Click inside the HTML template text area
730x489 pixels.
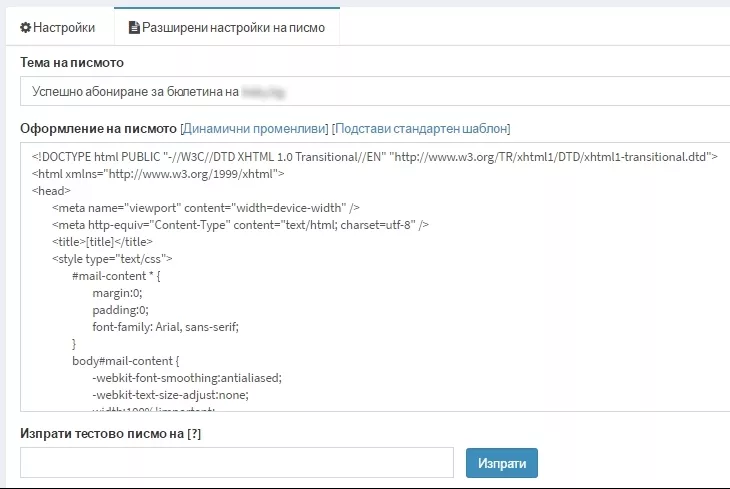(x=375, y=277)
